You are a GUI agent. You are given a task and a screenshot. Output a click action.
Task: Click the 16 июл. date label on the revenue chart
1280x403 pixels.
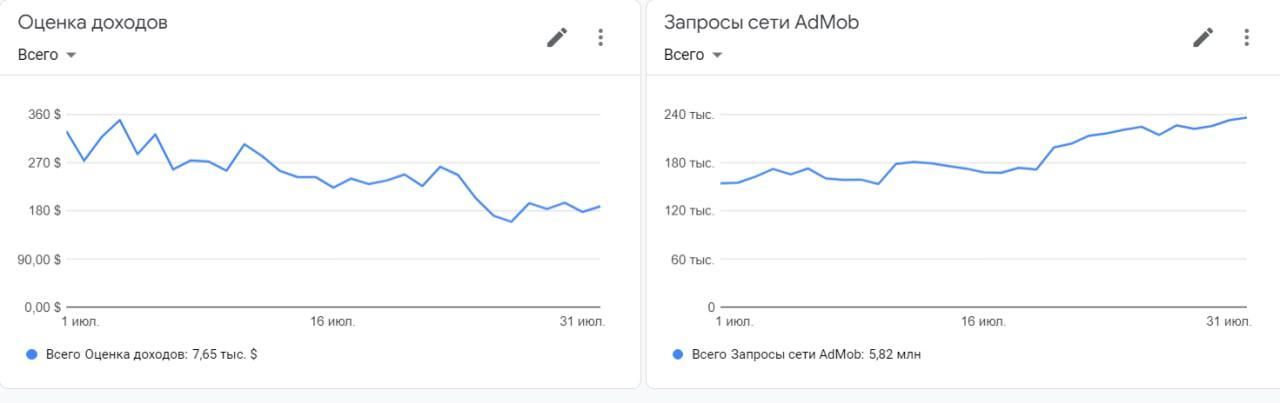tap(332, 322)
